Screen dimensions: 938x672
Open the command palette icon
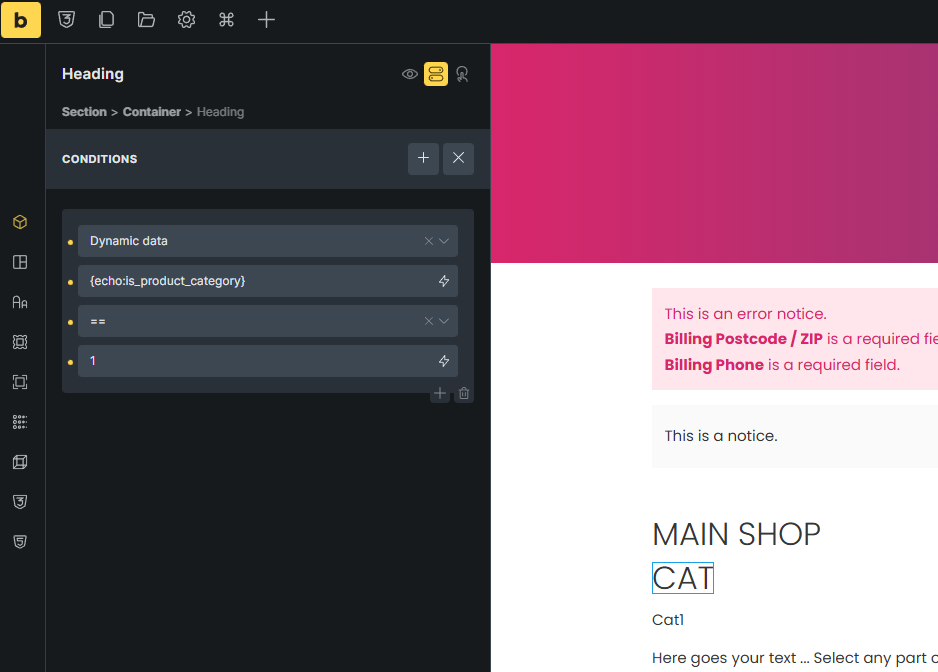click(226, 20)
